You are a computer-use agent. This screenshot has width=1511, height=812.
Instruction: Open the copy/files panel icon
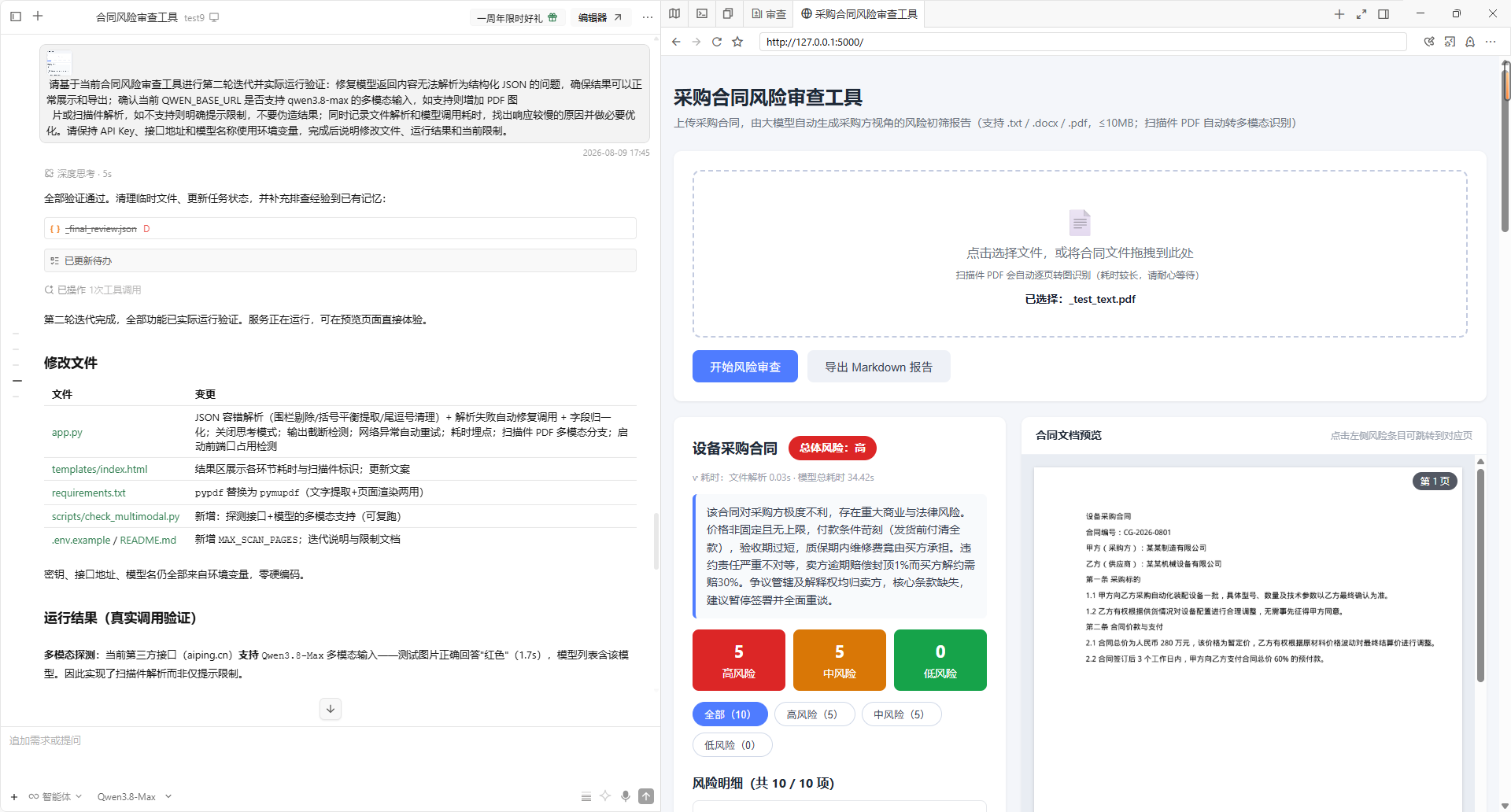tap(728, 14)
